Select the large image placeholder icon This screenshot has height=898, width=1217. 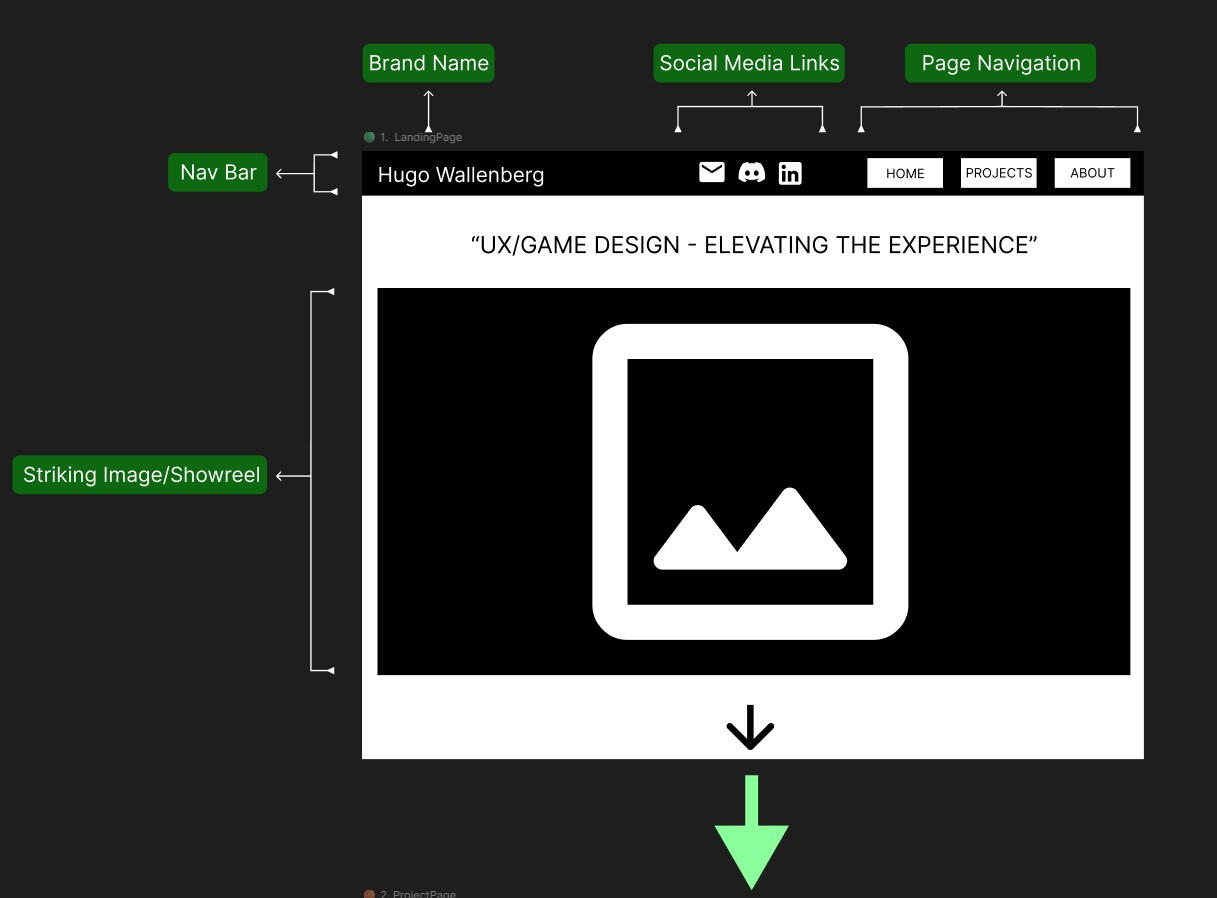tap(750, 481)
